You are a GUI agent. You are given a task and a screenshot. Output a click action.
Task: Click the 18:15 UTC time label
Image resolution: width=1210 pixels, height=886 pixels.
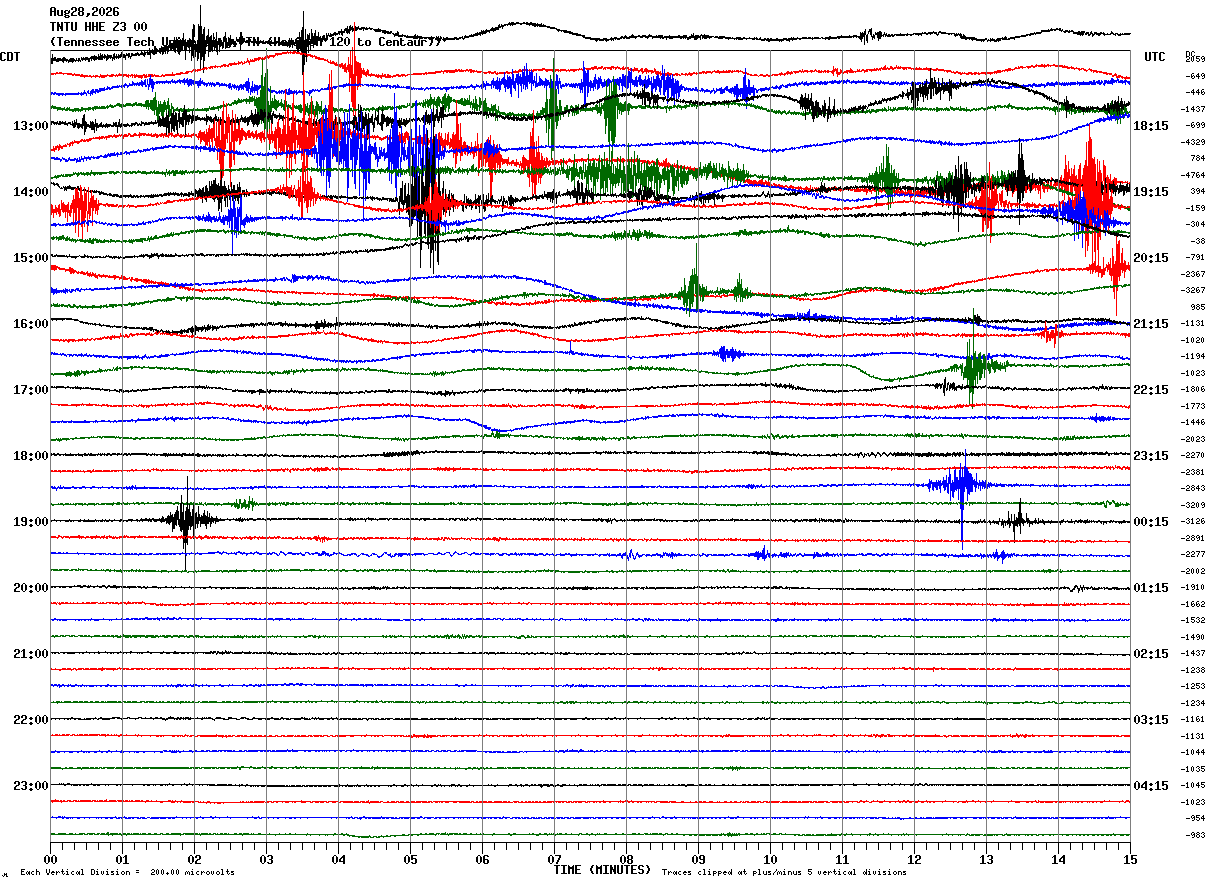point(1151,126)
